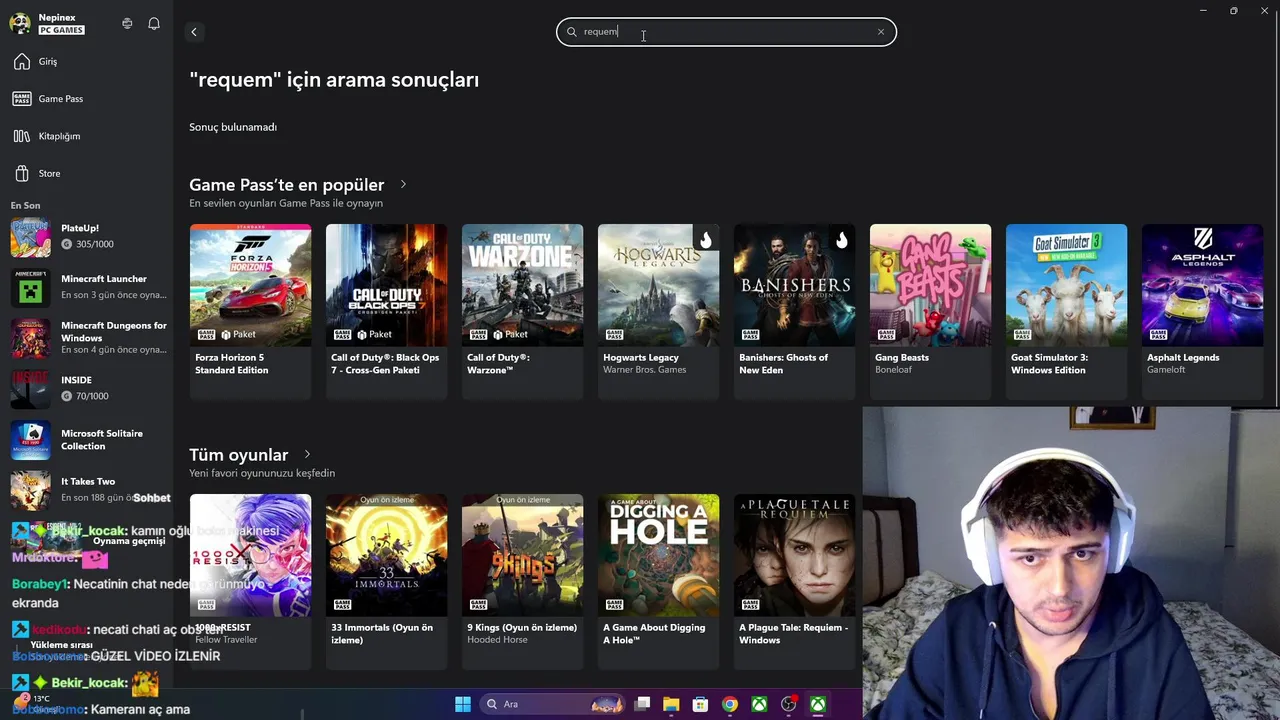Image resolution: width=1280 pixels, height=720 pixels.
Task: Expand 'Game Pass'te en popüler' chevron
Action: click(x=403, y=184)
